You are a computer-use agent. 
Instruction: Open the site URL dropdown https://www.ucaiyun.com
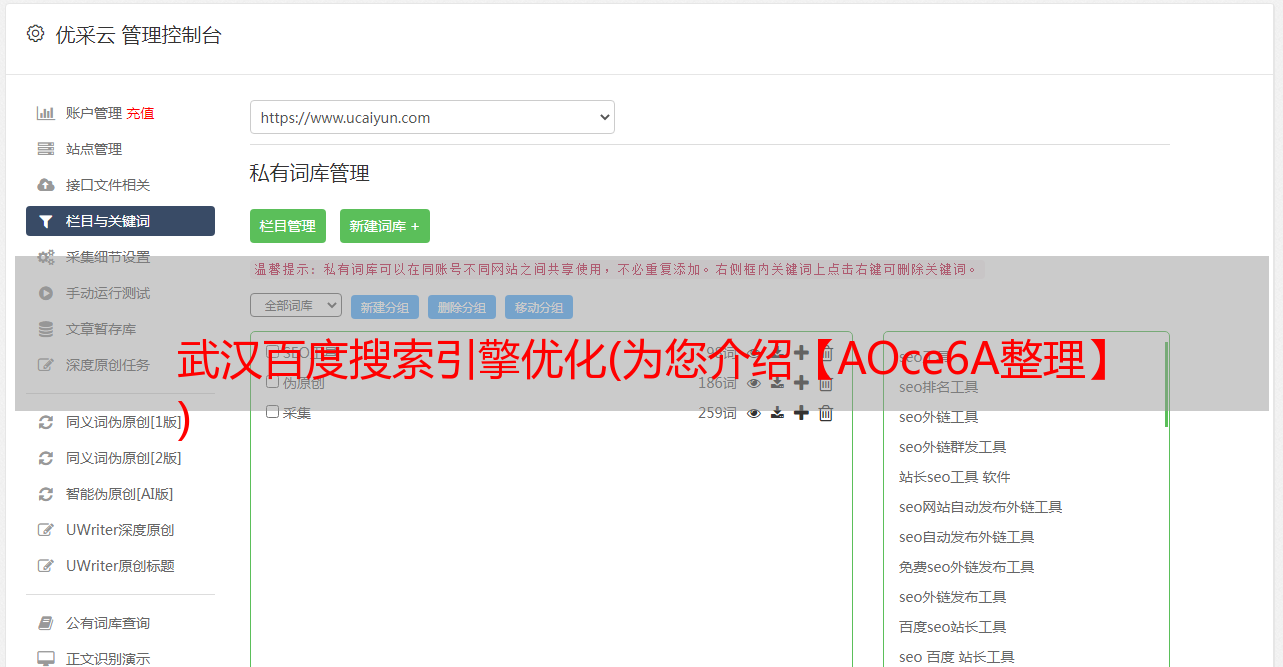[x=432, y=117]
